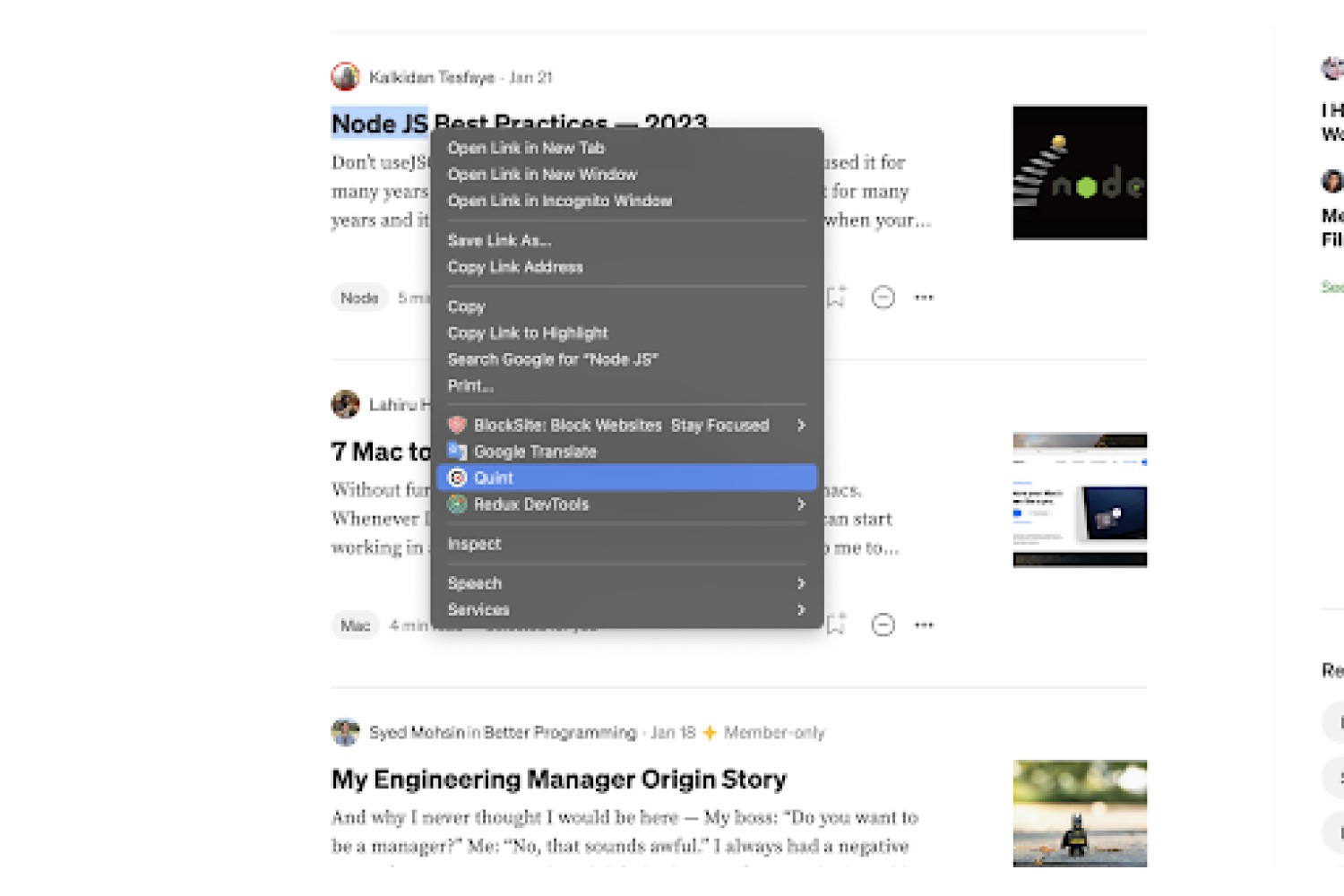The height and width of the screenshot is (896, 1344).
Task: Click the "Jan 18" post date
Action: (673, 732)
